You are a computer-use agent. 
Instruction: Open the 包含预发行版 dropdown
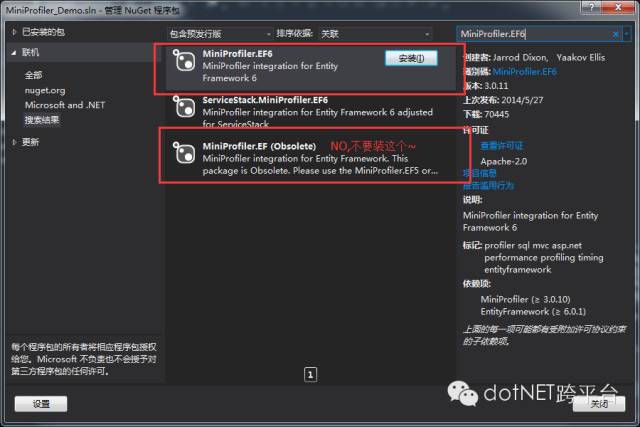pyautogui.click(x=220, y=34)
